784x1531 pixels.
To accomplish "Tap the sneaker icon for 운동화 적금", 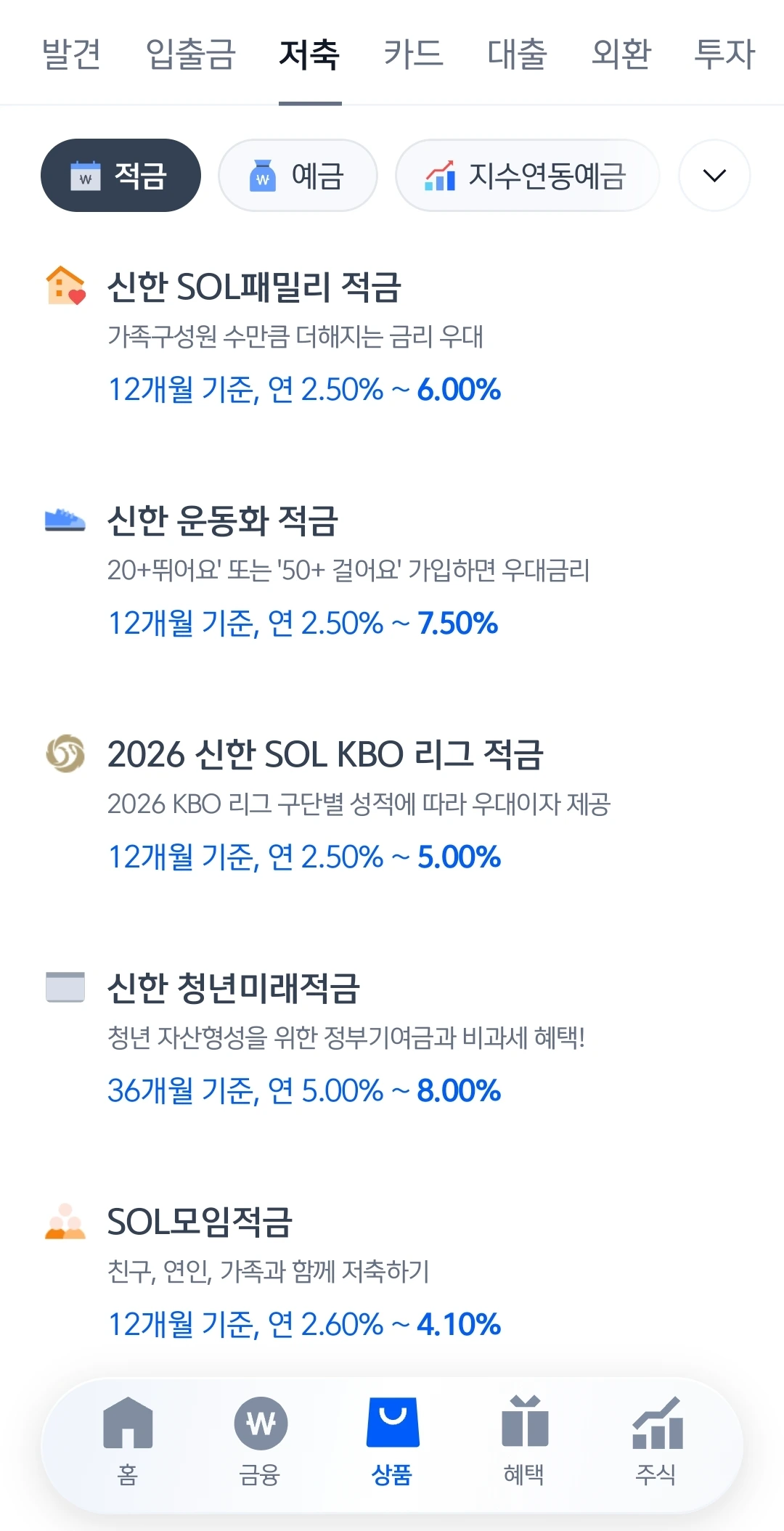I will click(65, 520).
